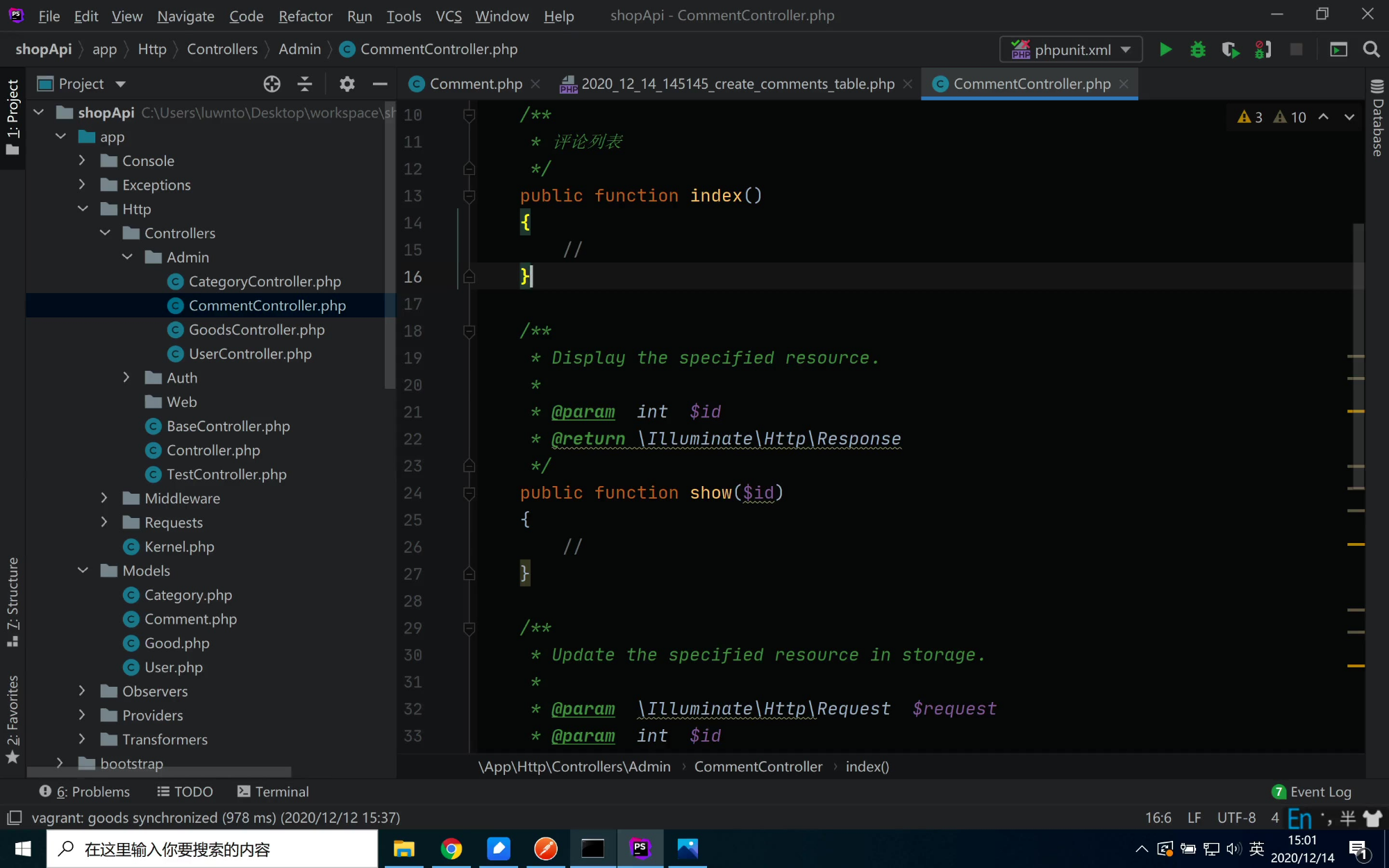Click the green Run button
The width and height of the screenshot is (1389, 868).
click(1165, 49)
